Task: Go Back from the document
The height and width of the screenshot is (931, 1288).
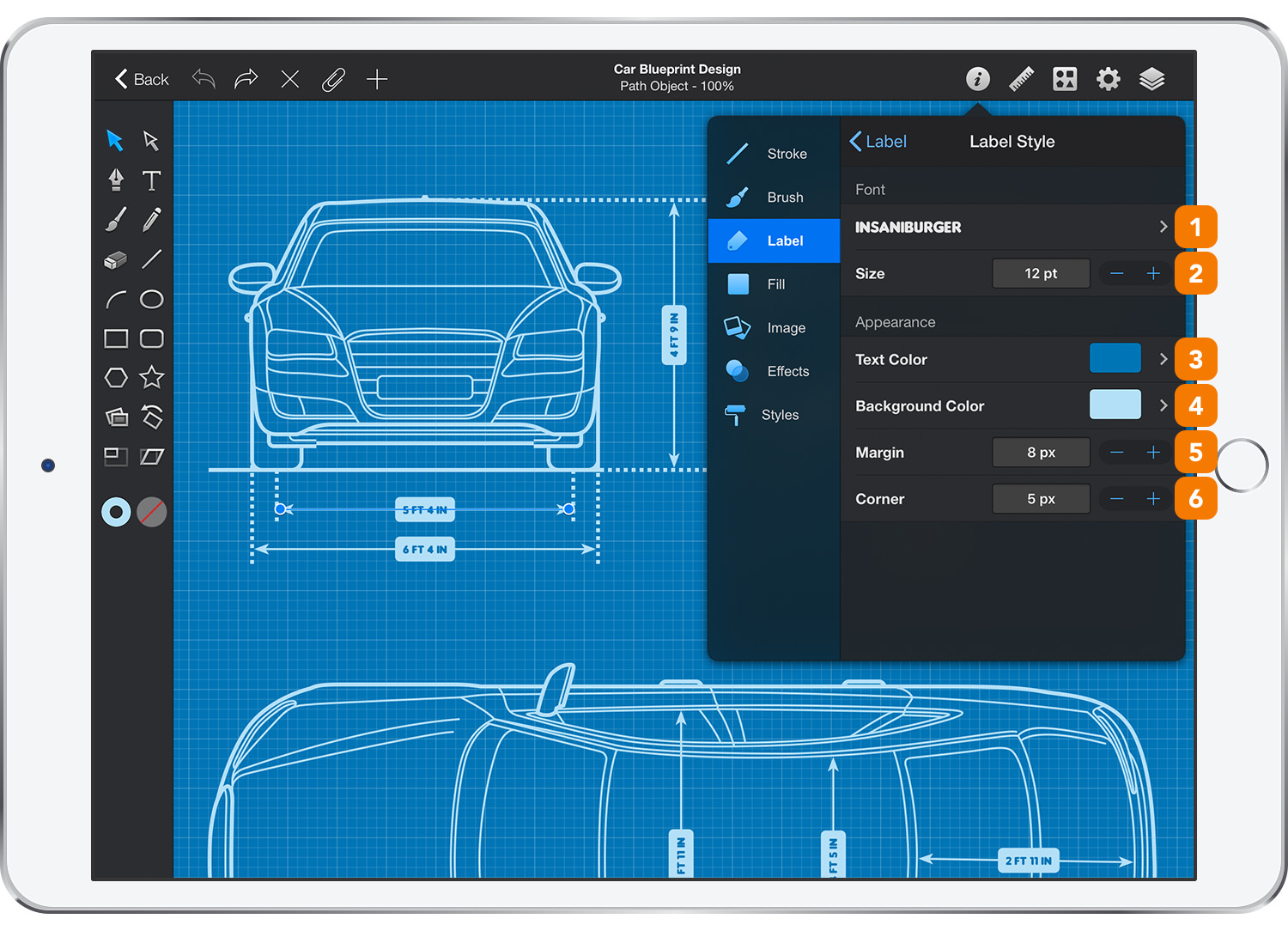Action: (x=143, y=79)
